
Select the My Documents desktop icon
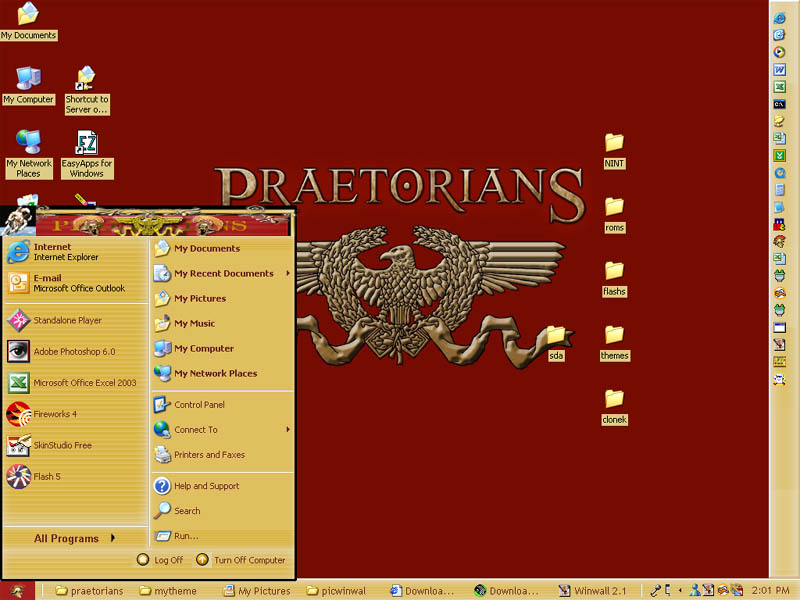tap(28, 21)
